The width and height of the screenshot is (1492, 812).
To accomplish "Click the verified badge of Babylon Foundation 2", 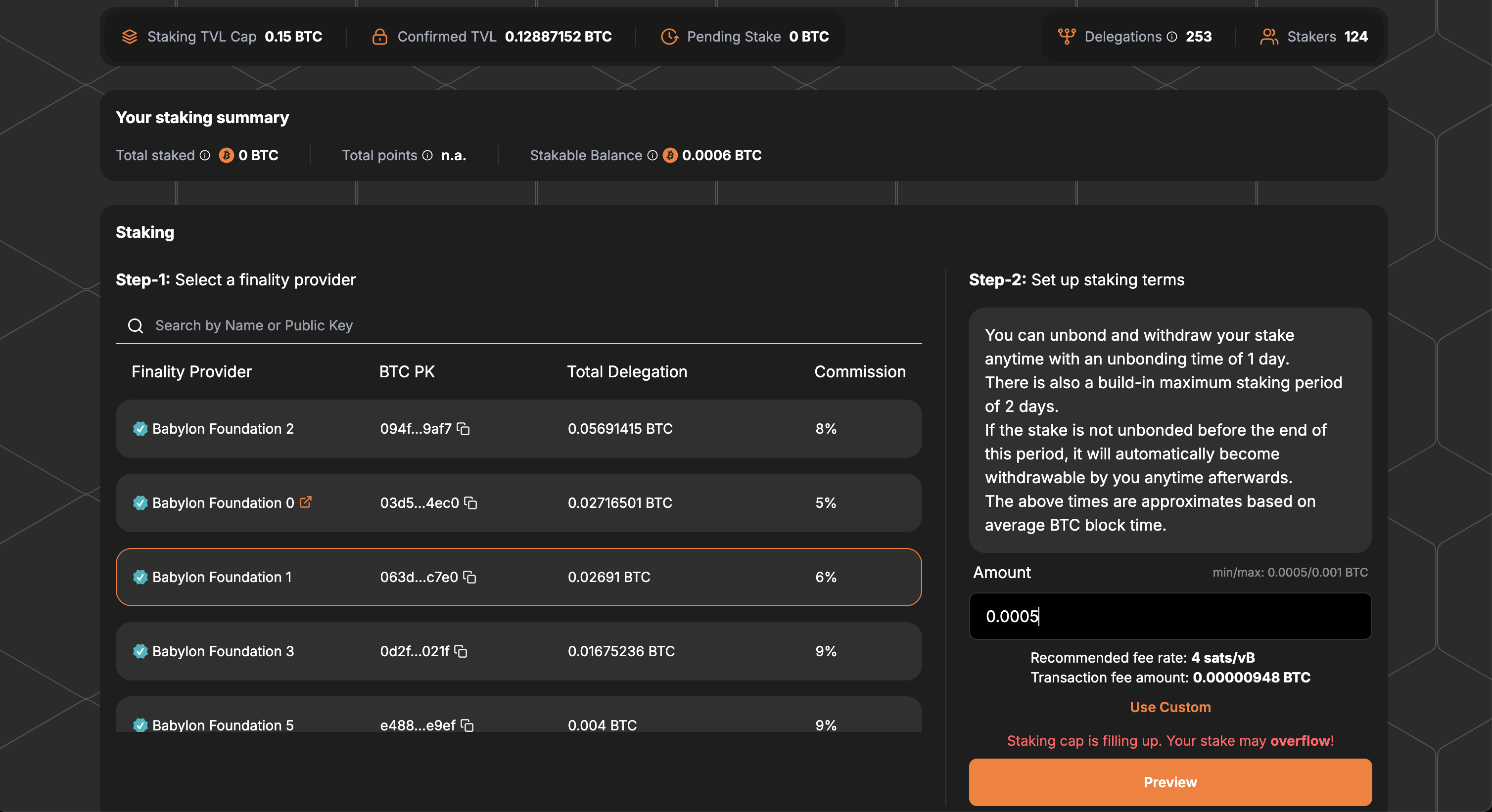I will (x=140, y=429).
